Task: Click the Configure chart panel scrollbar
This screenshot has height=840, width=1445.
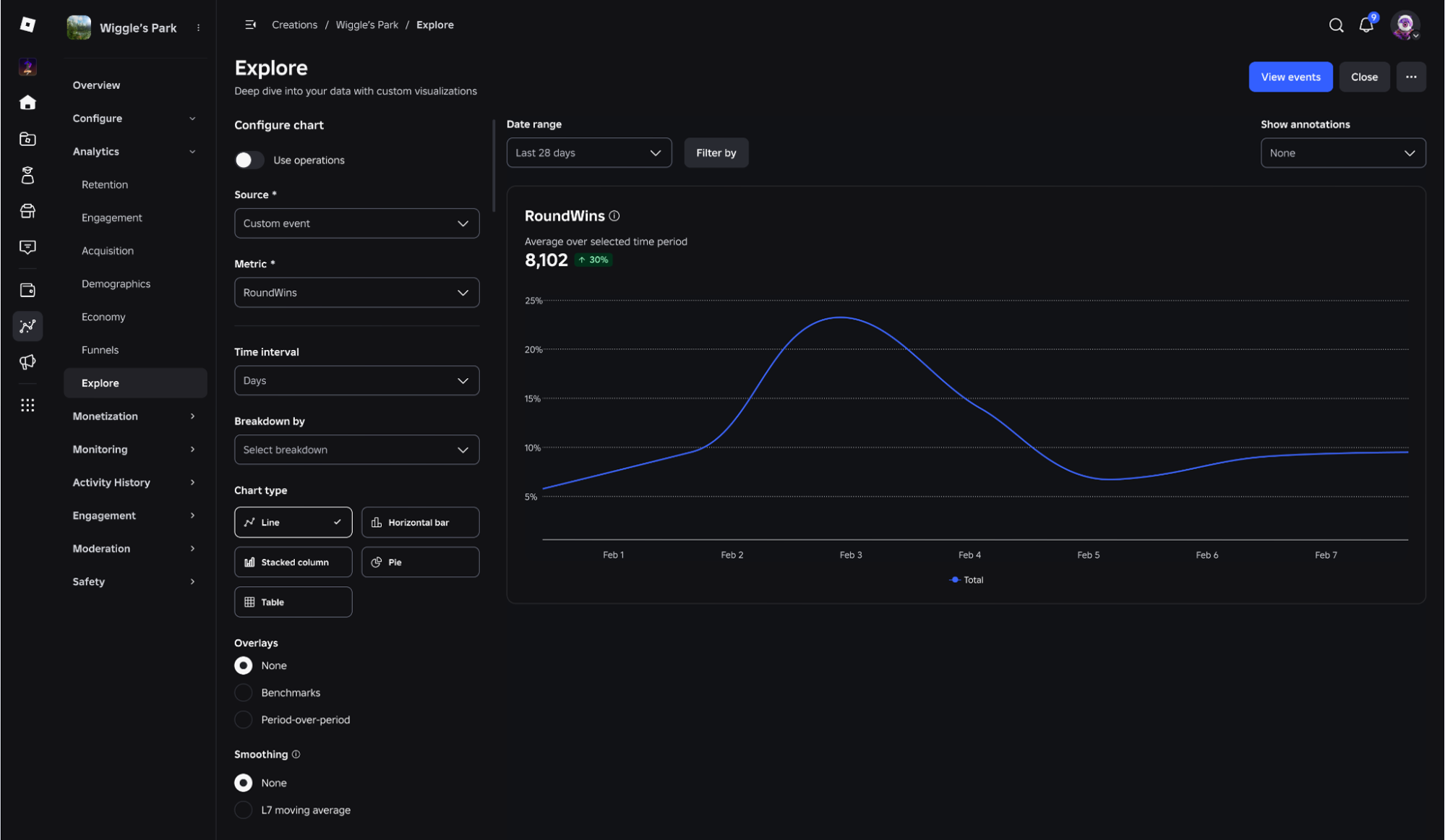Action: point(494,166)
